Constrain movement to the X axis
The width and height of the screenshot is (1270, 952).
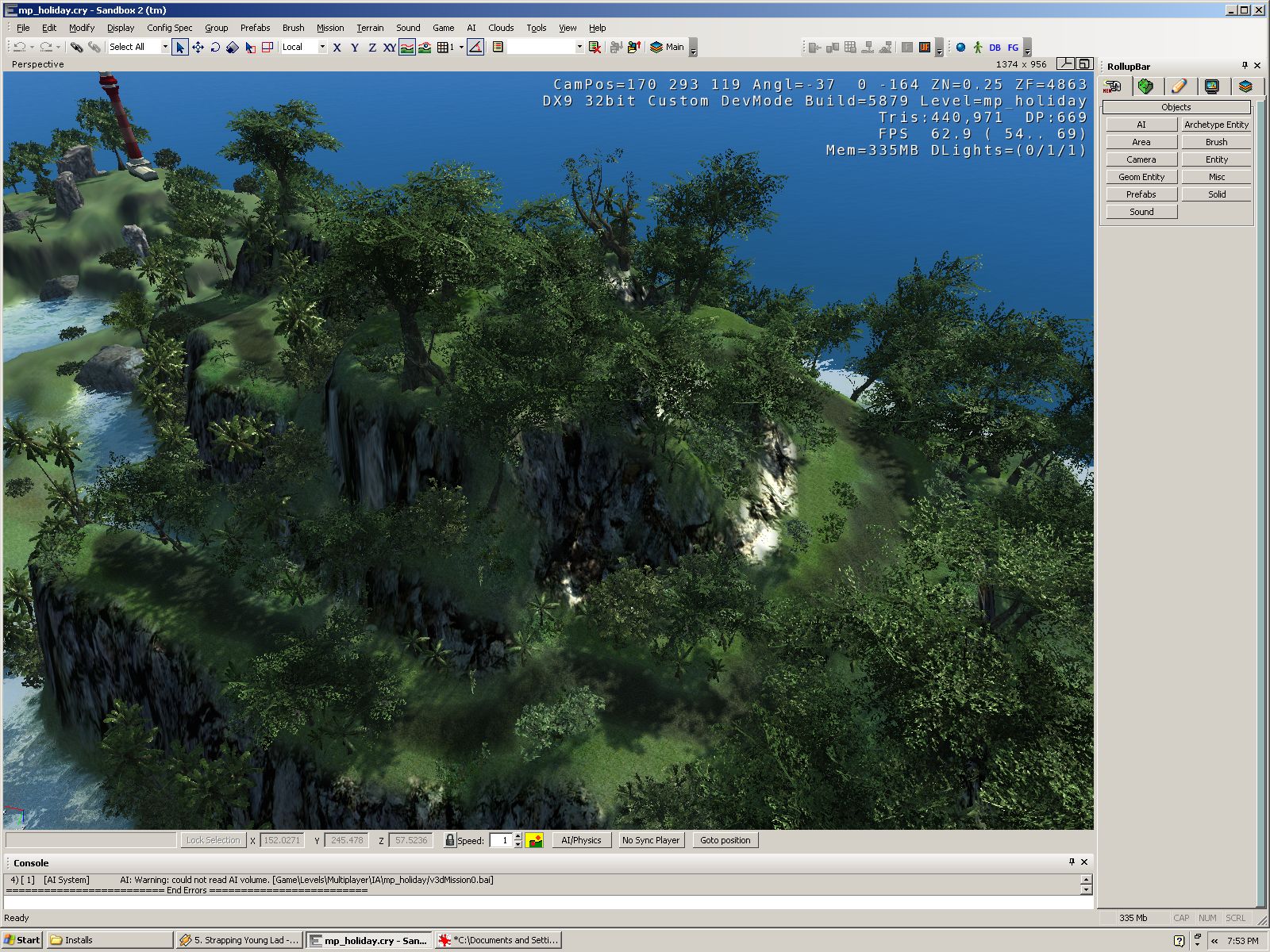click(337, 47)
